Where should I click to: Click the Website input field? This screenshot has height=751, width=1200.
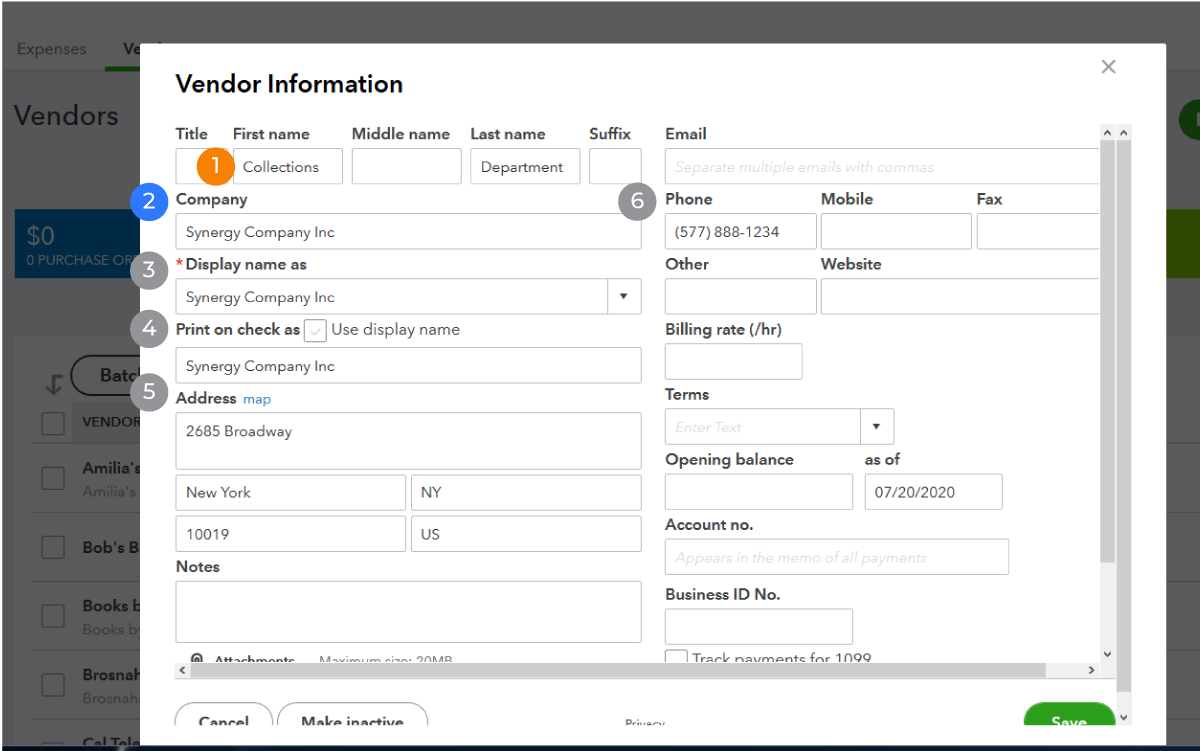pos(959,296)
